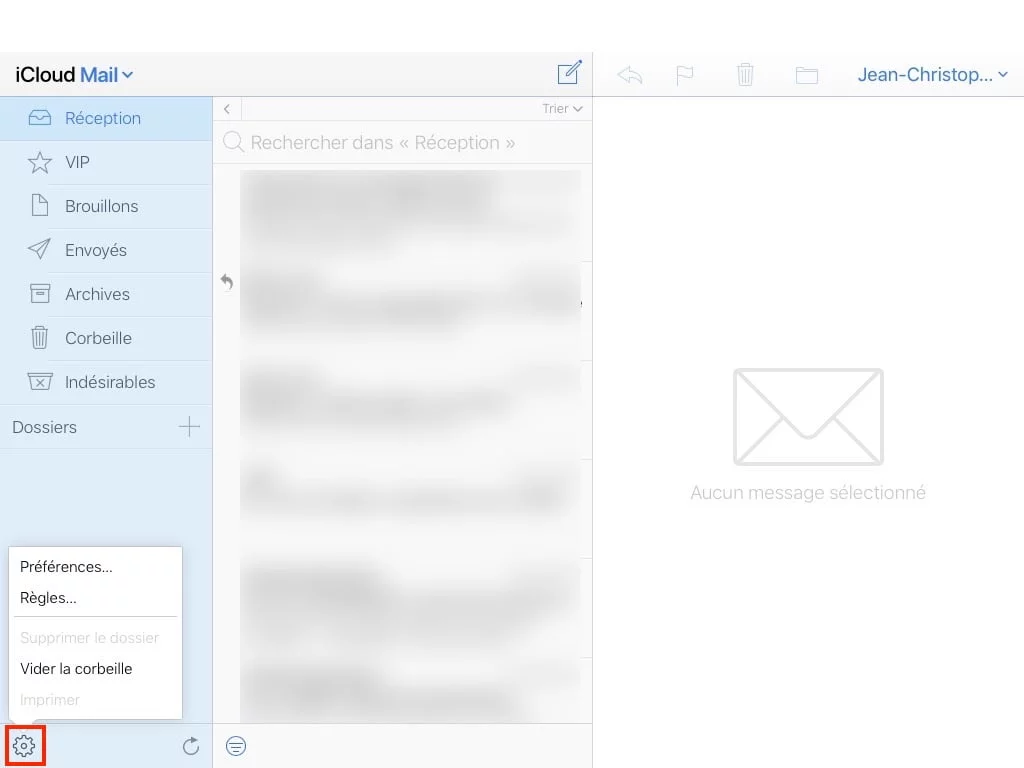Move message using the folder icon
The height and width of the screenshot is (768, 1024).
(807, 73)
